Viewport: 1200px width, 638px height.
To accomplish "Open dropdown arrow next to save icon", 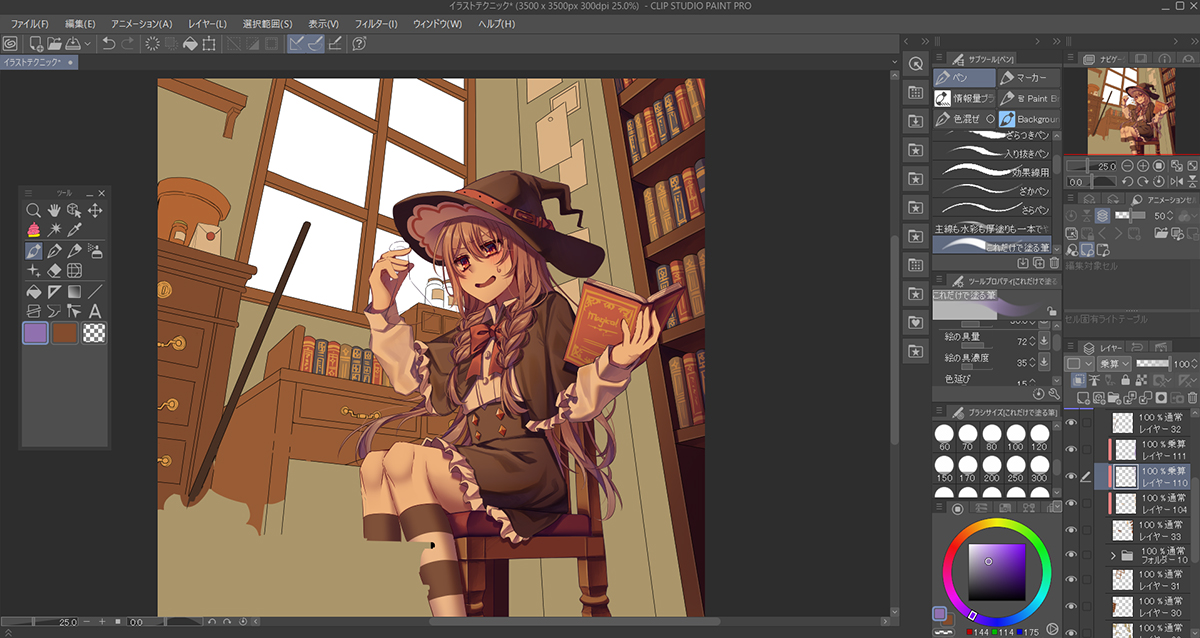I will point(88,44).
